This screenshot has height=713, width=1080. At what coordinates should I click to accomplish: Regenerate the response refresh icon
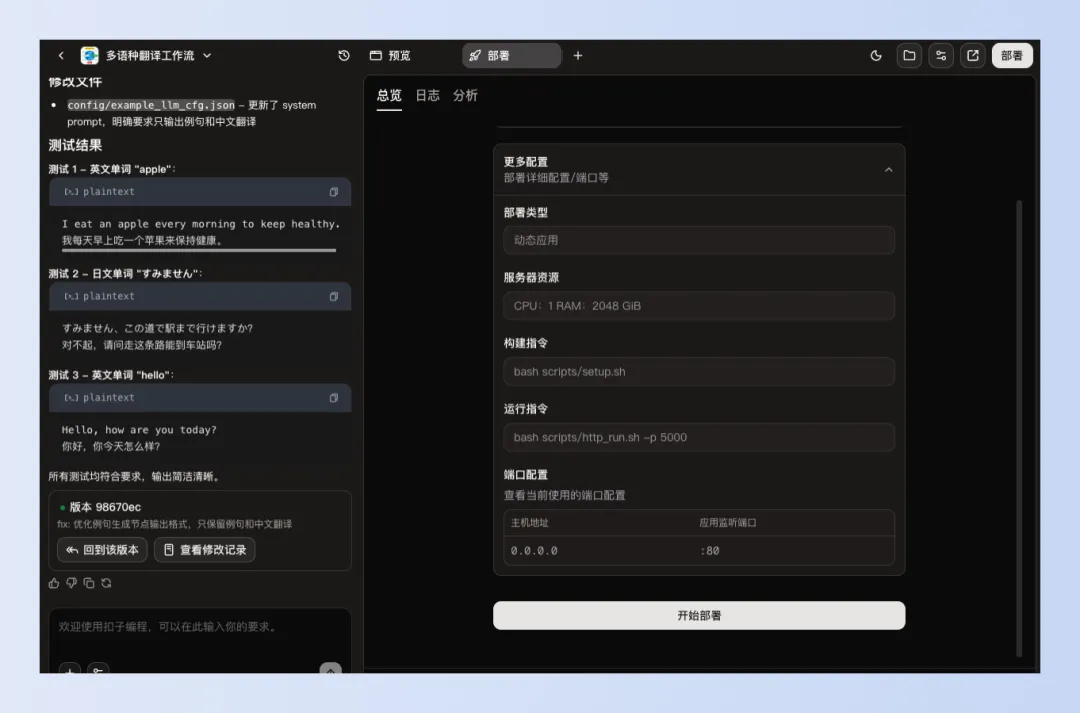pos(106,583)
